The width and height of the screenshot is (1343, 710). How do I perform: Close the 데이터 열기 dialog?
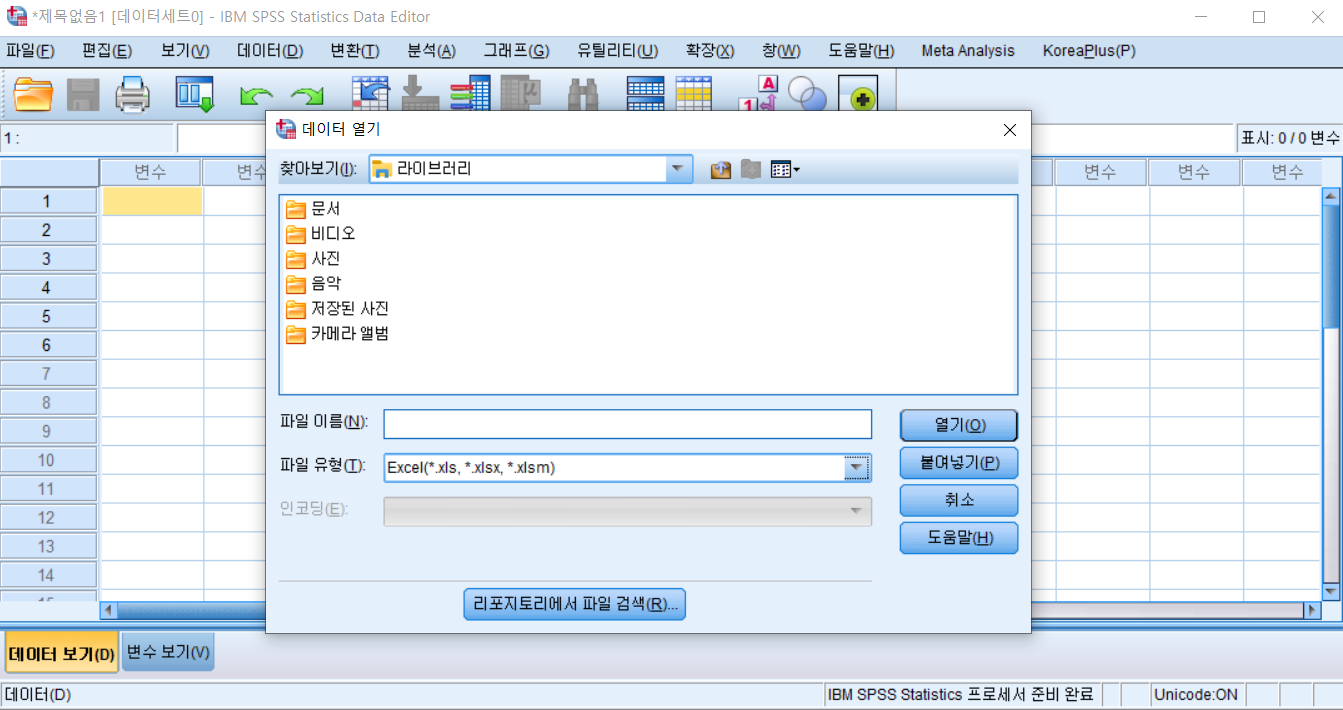(1010, 130)
